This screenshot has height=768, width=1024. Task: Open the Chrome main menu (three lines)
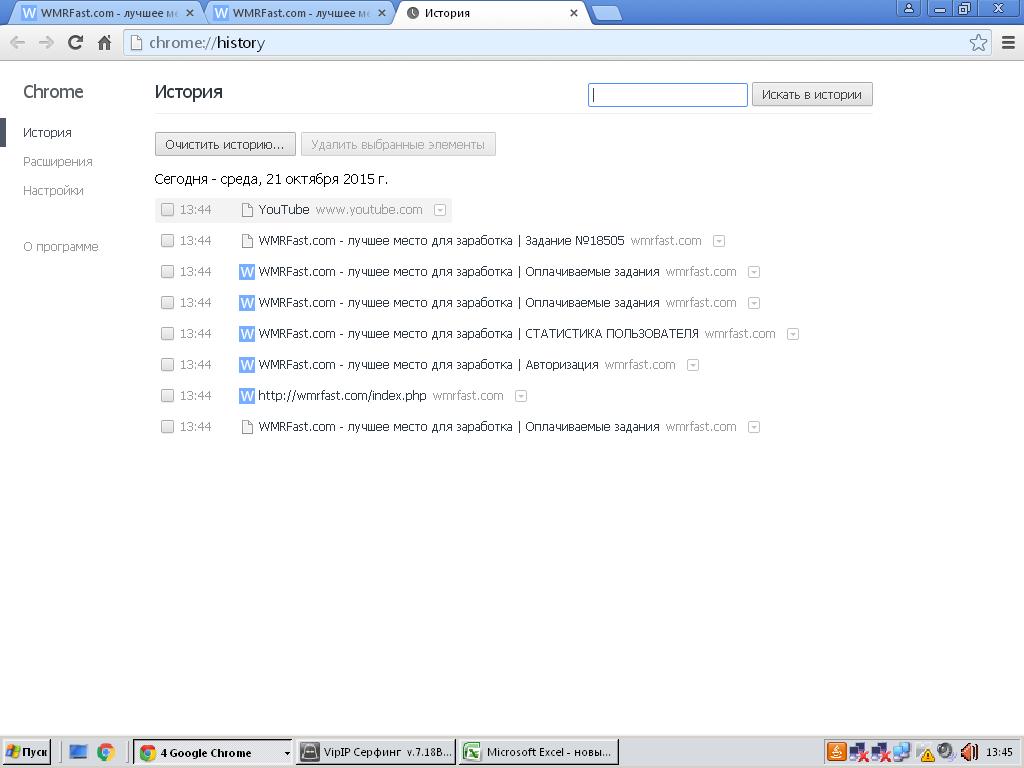pyautogui.click(x=1008, y=43)
